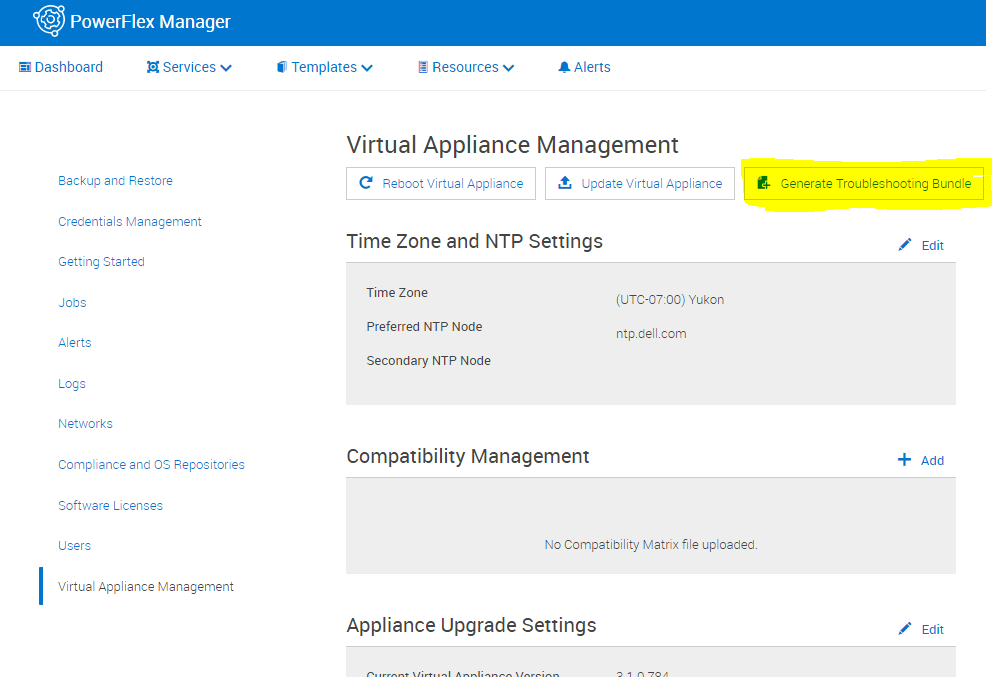Click the refresh icon on Reboot Virtual Appliance
Viewport: 992px width, 677px height.
pyautogui.click(x=366, y=183)
